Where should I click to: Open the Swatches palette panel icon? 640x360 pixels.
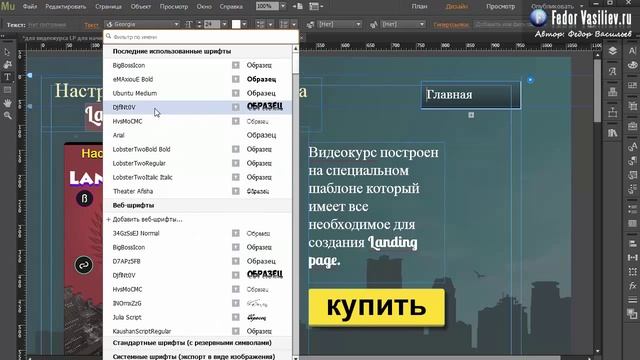click(632, 64)
